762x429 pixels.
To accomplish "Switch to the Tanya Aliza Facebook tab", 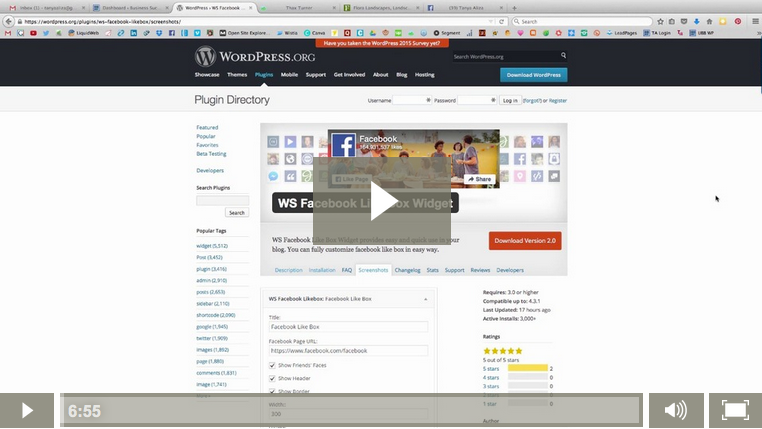I will 465,8.
